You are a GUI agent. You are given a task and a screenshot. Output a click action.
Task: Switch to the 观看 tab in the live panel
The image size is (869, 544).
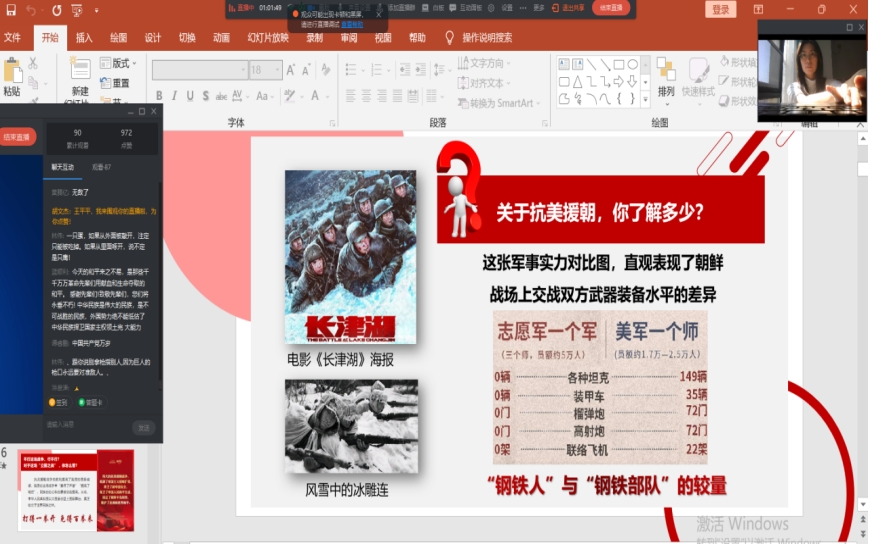tap(101, 167)
